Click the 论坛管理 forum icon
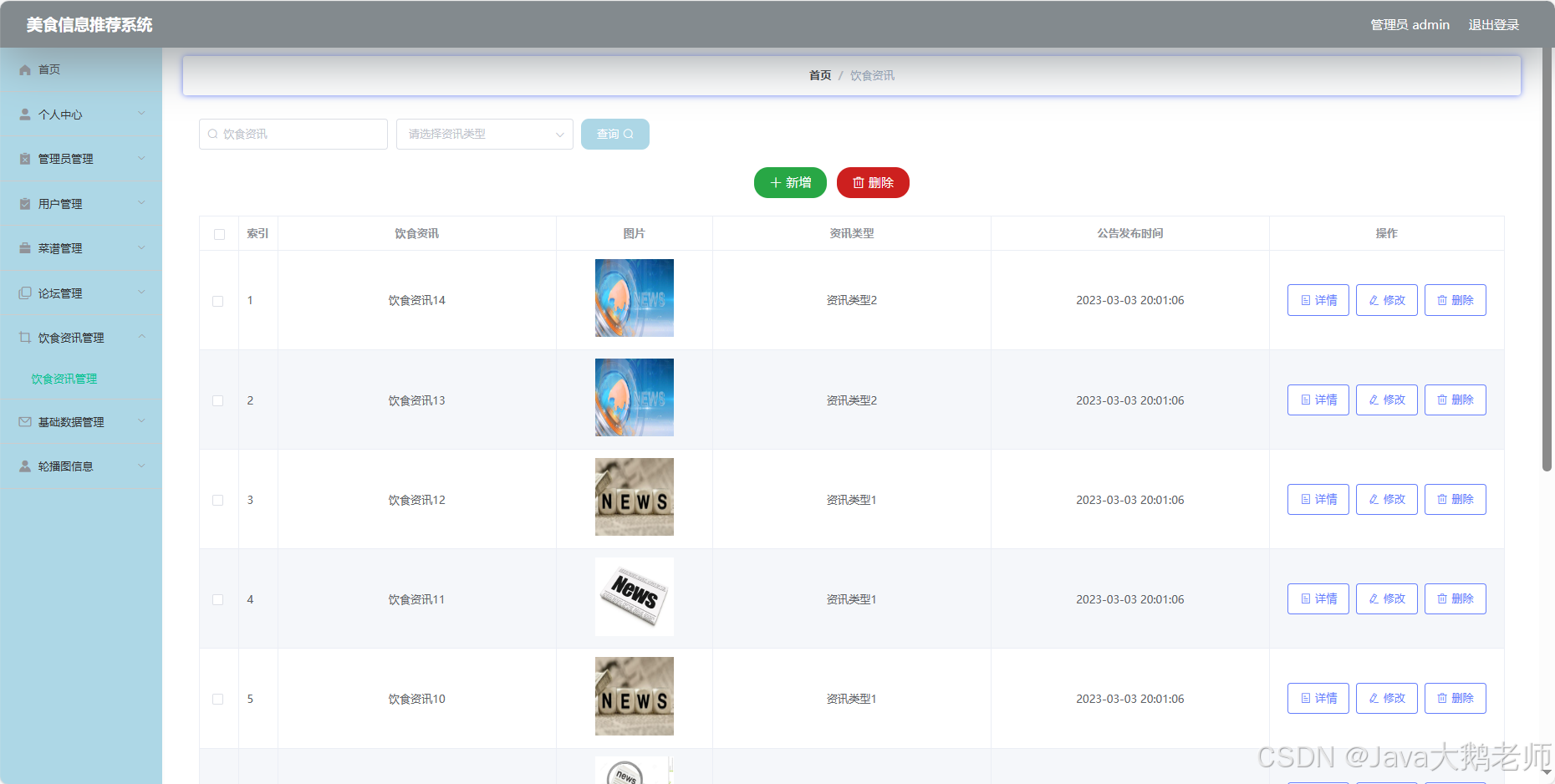 [x=24, y=293]
